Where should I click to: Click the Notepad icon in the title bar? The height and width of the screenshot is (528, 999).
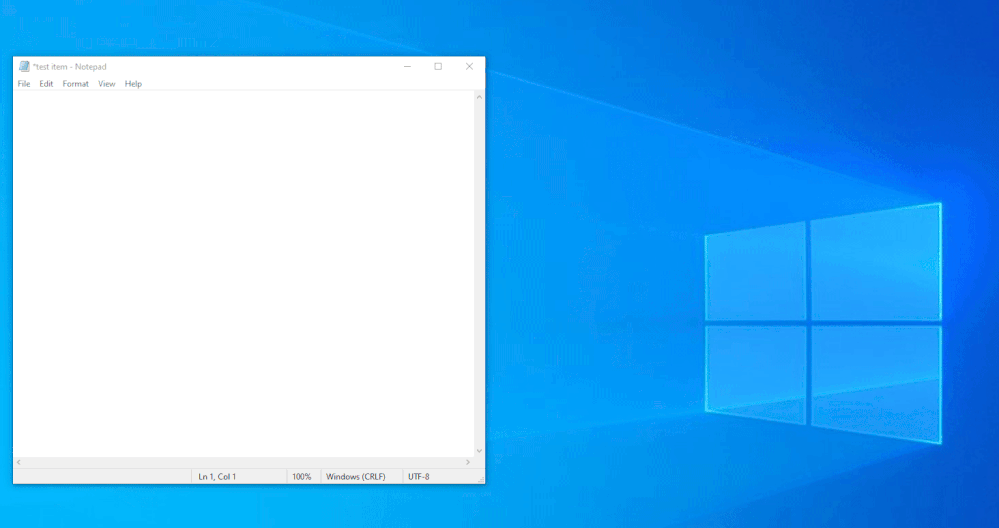tap(24, 67)
